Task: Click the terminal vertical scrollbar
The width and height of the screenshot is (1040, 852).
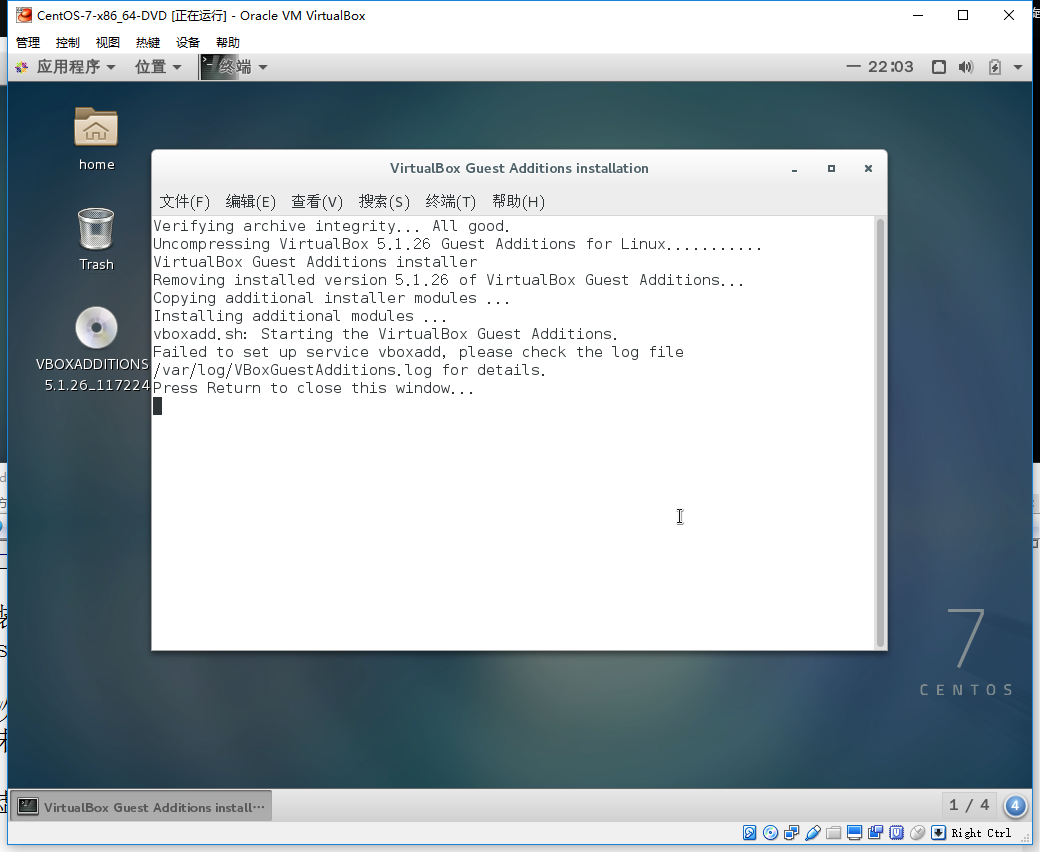Action: click(x=880, y=432)
